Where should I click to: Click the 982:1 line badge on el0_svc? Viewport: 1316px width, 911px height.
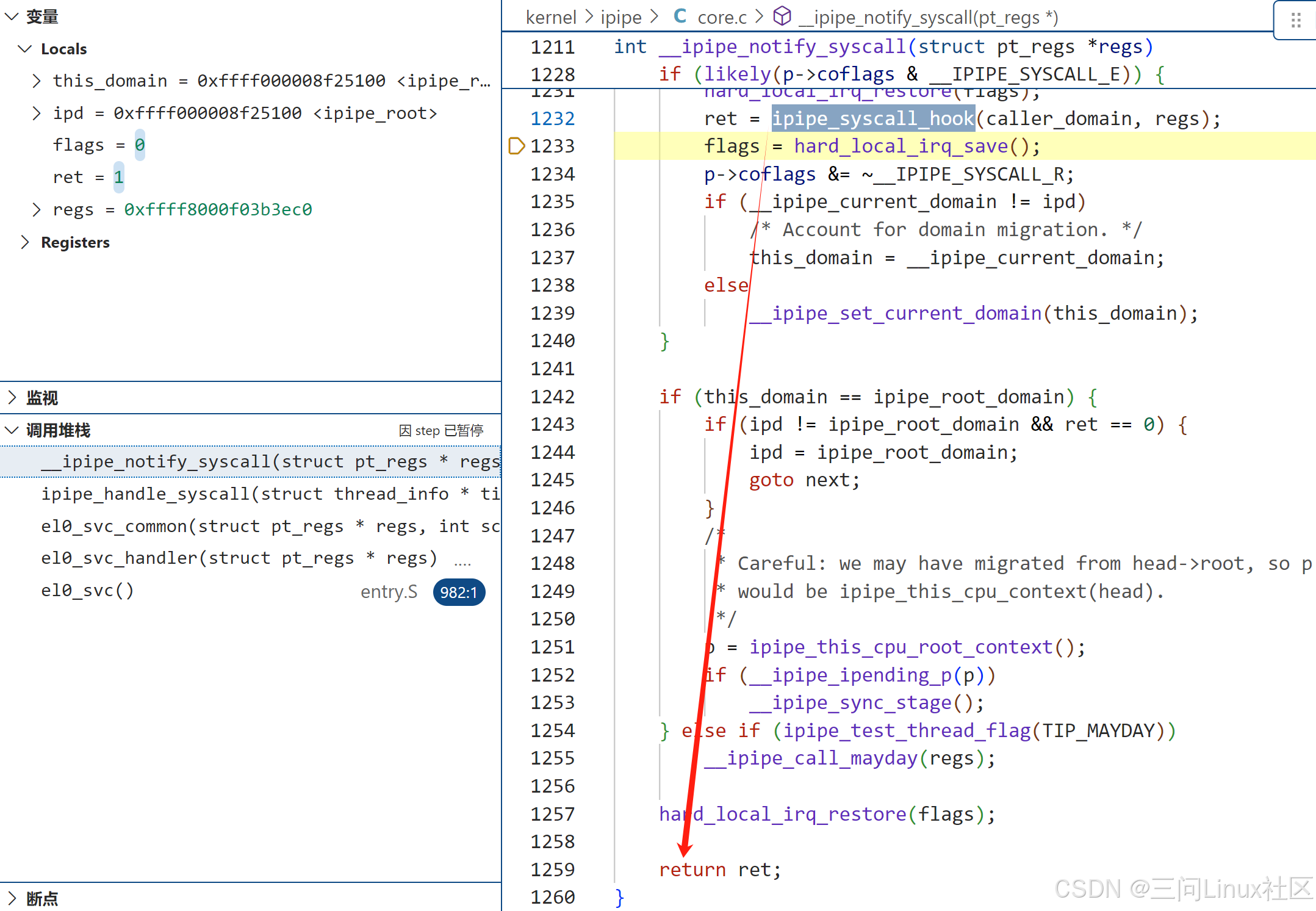pyautogui.click(x=458, y=592)
